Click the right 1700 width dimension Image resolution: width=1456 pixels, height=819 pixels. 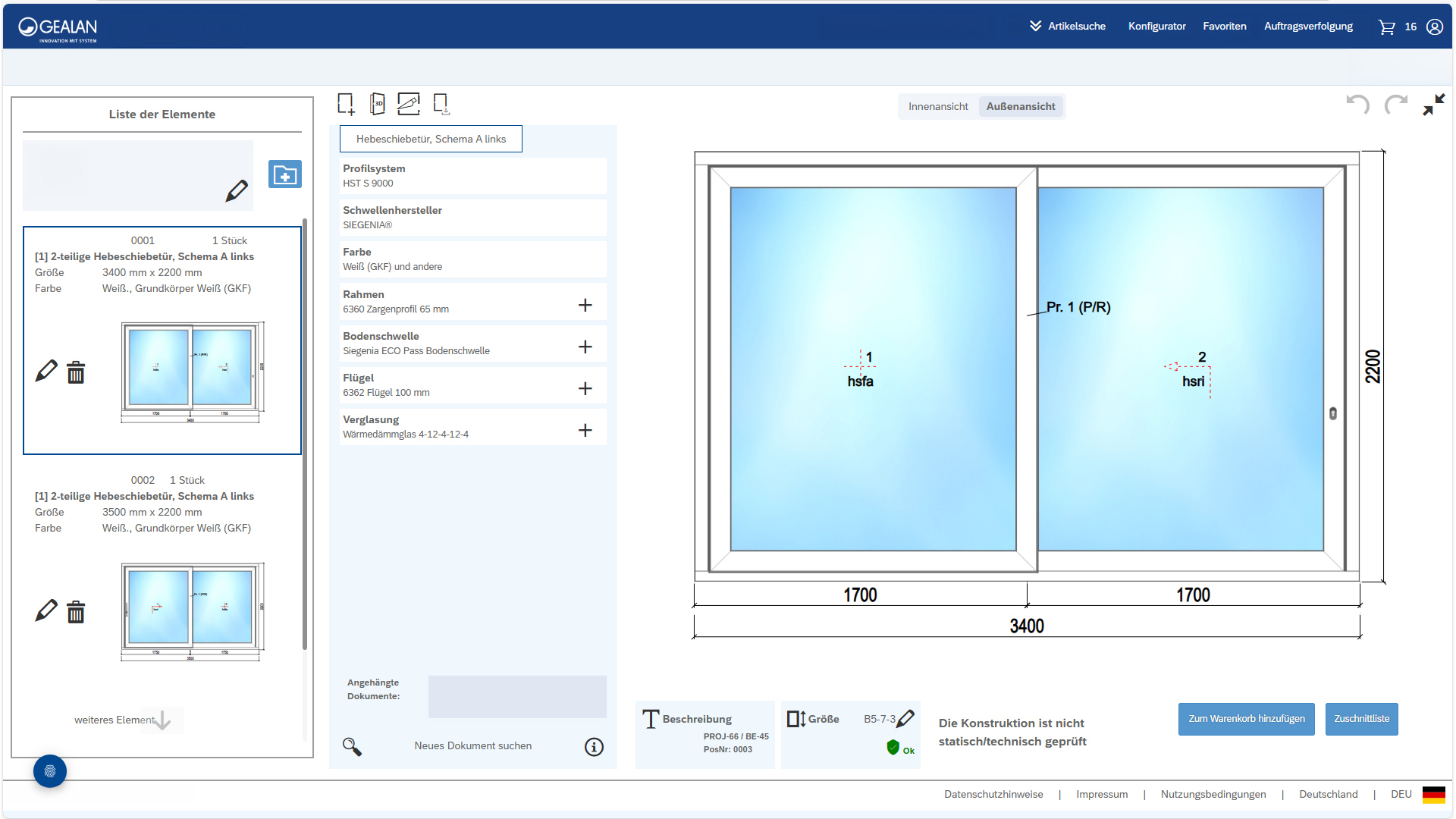(1193, 595)
